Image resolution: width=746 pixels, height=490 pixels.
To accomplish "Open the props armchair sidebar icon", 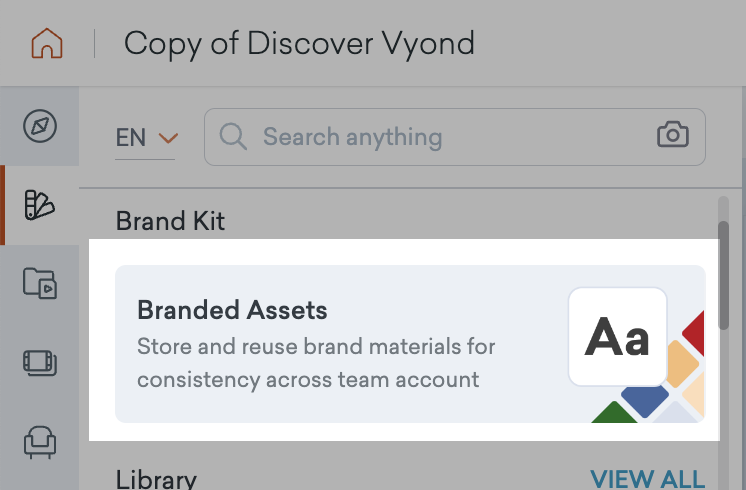I will pos(40,441).
